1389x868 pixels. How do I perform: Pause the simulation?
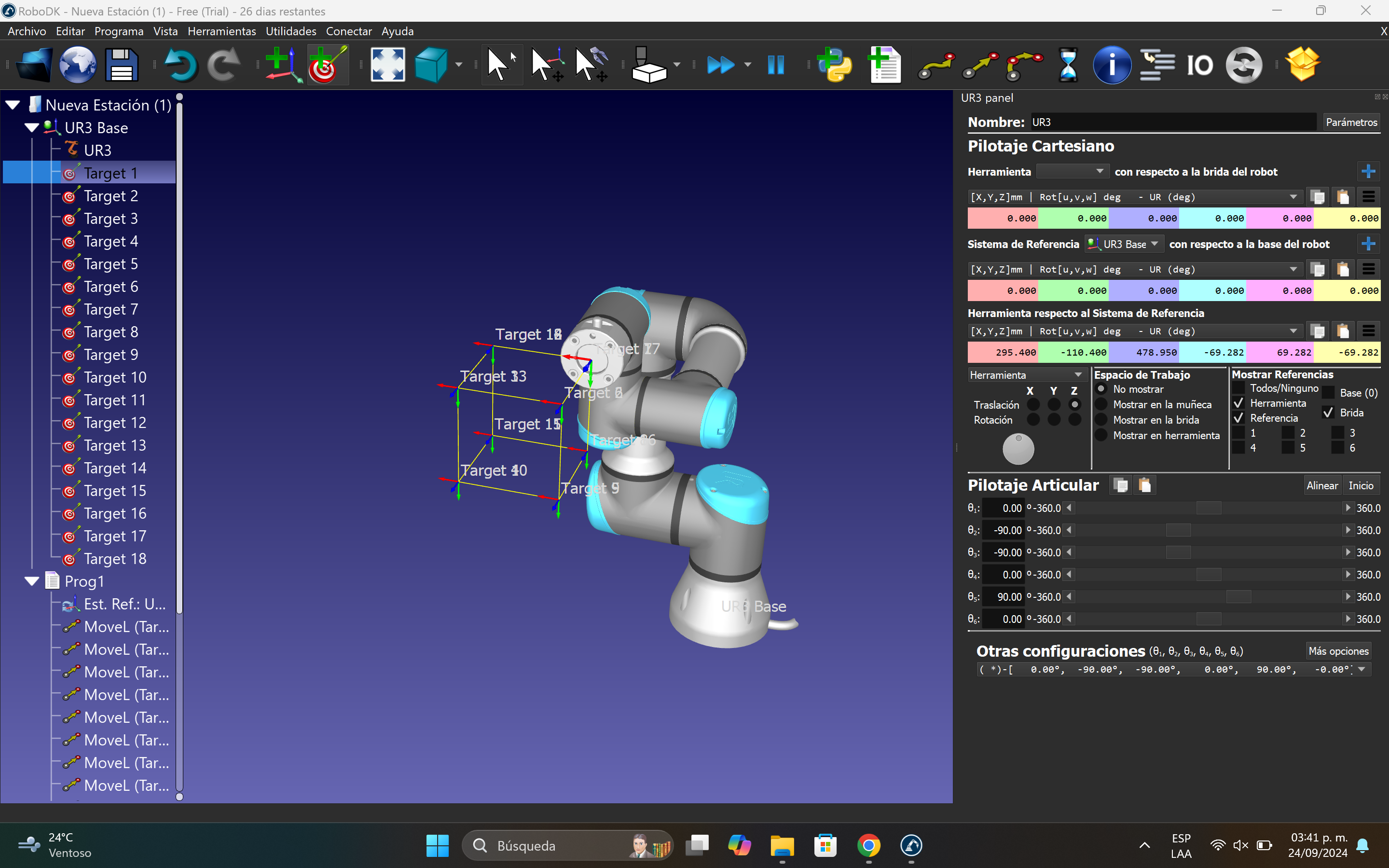tap(776, 65)
